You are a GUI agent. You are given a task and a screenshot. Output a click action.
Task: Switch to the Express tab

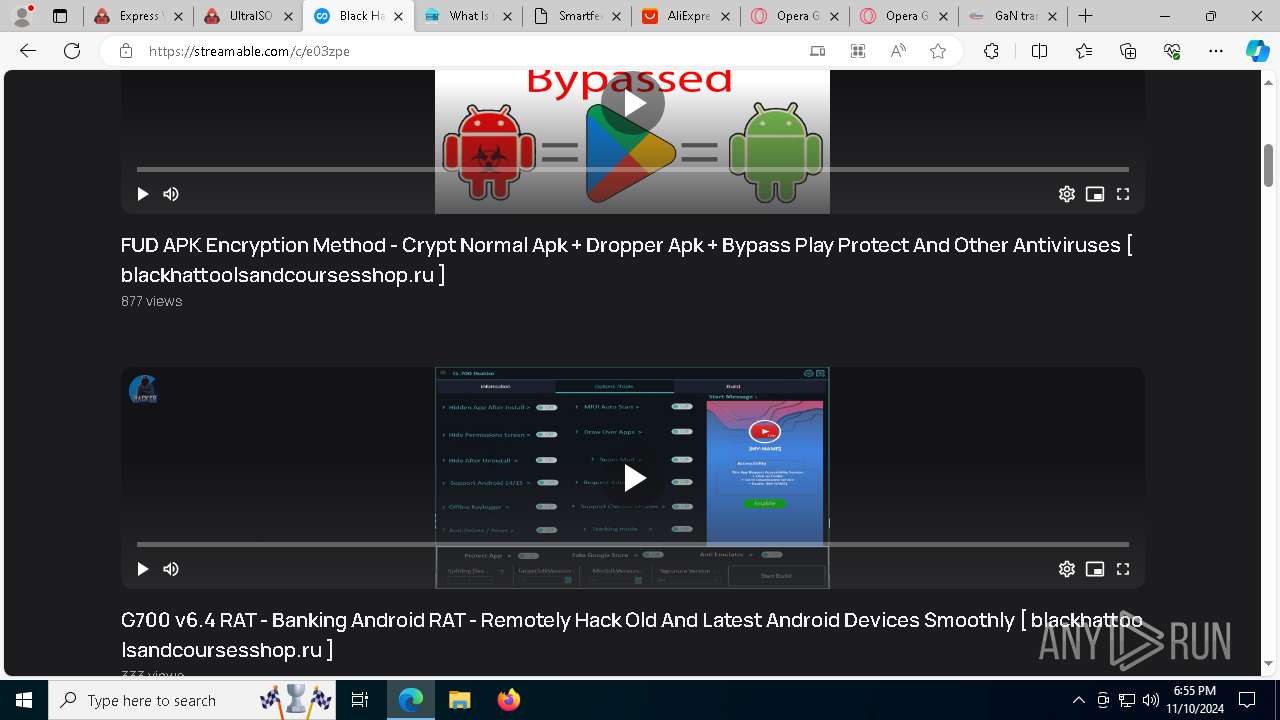(138, 16)
